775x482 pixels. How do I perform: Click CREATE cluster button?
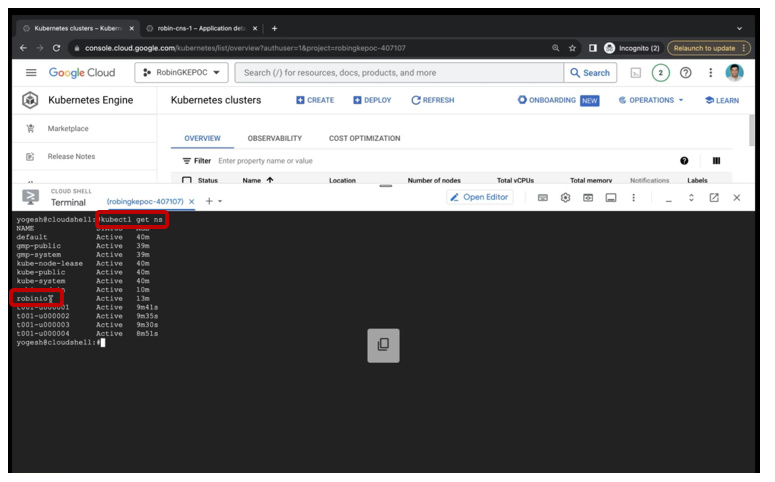click(315, 100)
